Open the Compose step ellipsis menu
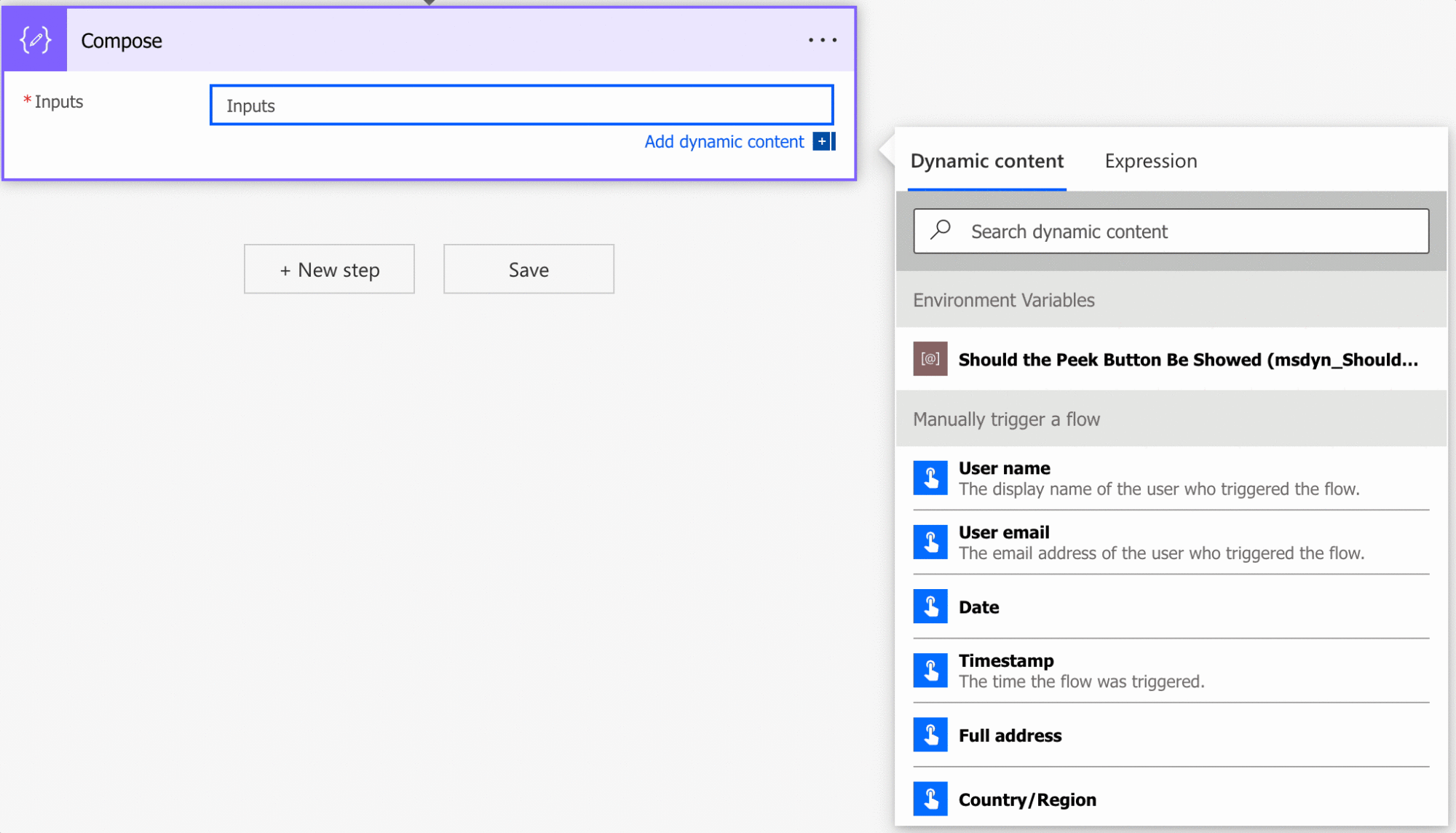This screenshot has width=1456, height=833. click(822, 40)
